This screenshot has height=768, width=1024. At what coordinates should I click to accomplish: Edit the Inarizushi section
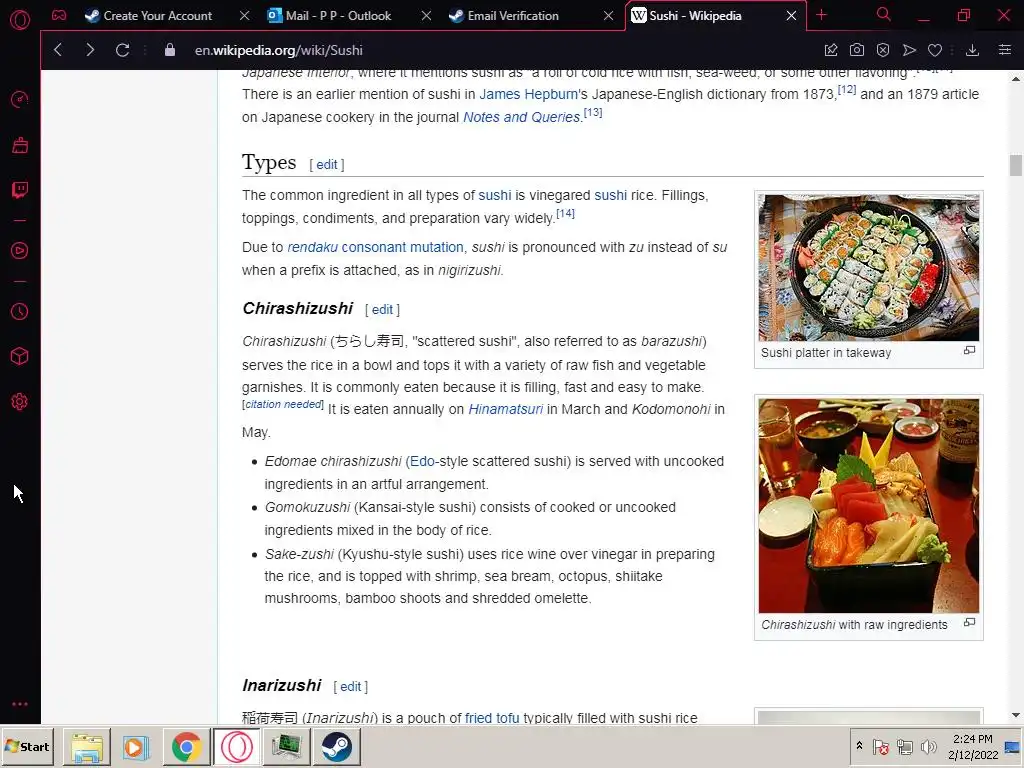[350, 686]
